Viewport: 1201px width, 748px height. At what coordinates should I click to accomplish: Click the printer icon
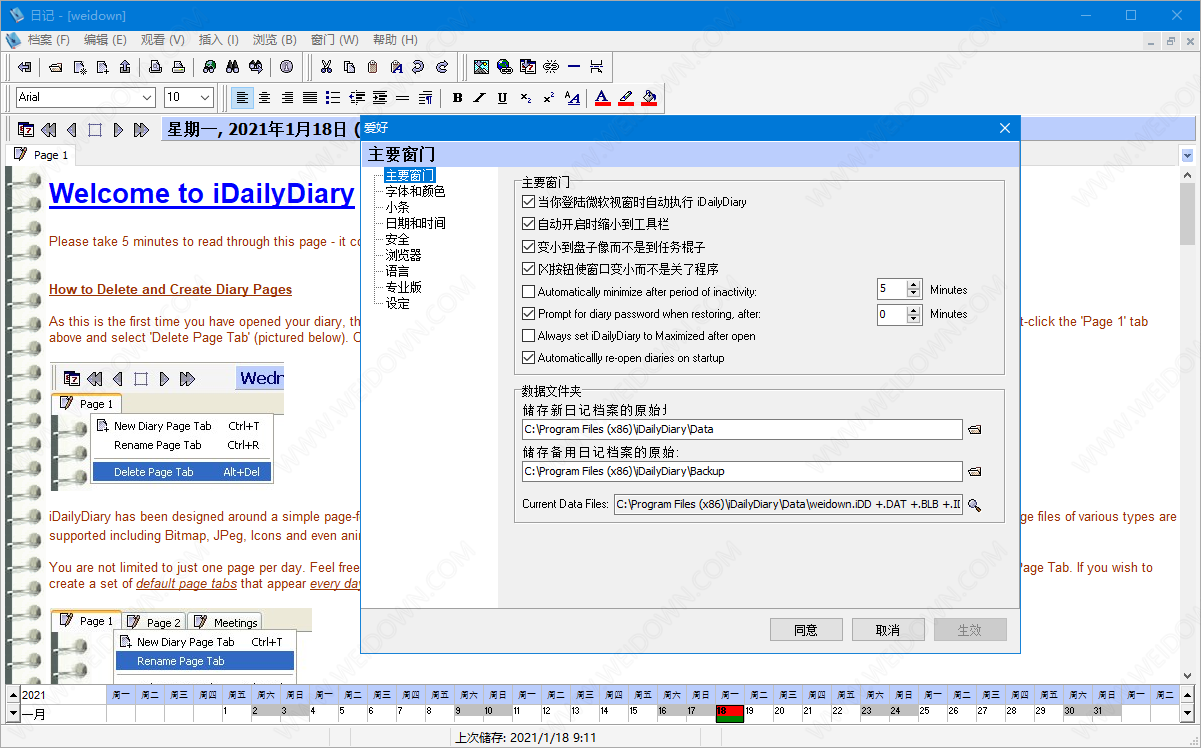(178, 67)
